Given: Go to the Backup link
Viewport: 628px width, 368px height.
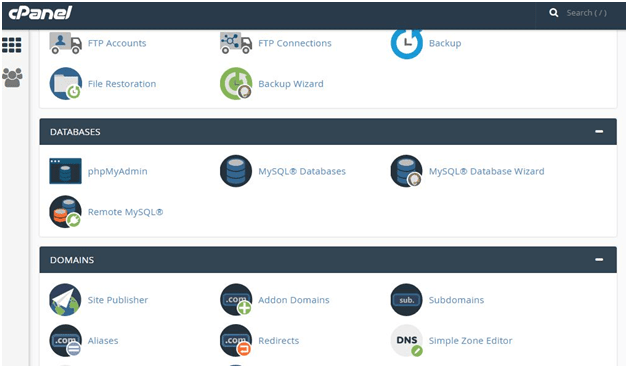Looking at the screenshot, I should click(x=445, y=43).
